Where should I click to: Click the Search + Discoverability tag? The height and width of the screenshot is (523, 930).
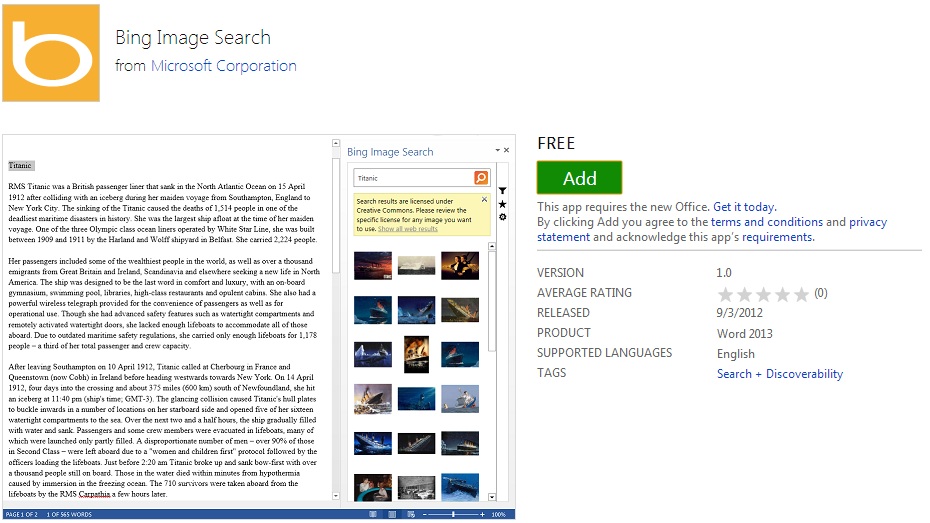pos(780,374)
